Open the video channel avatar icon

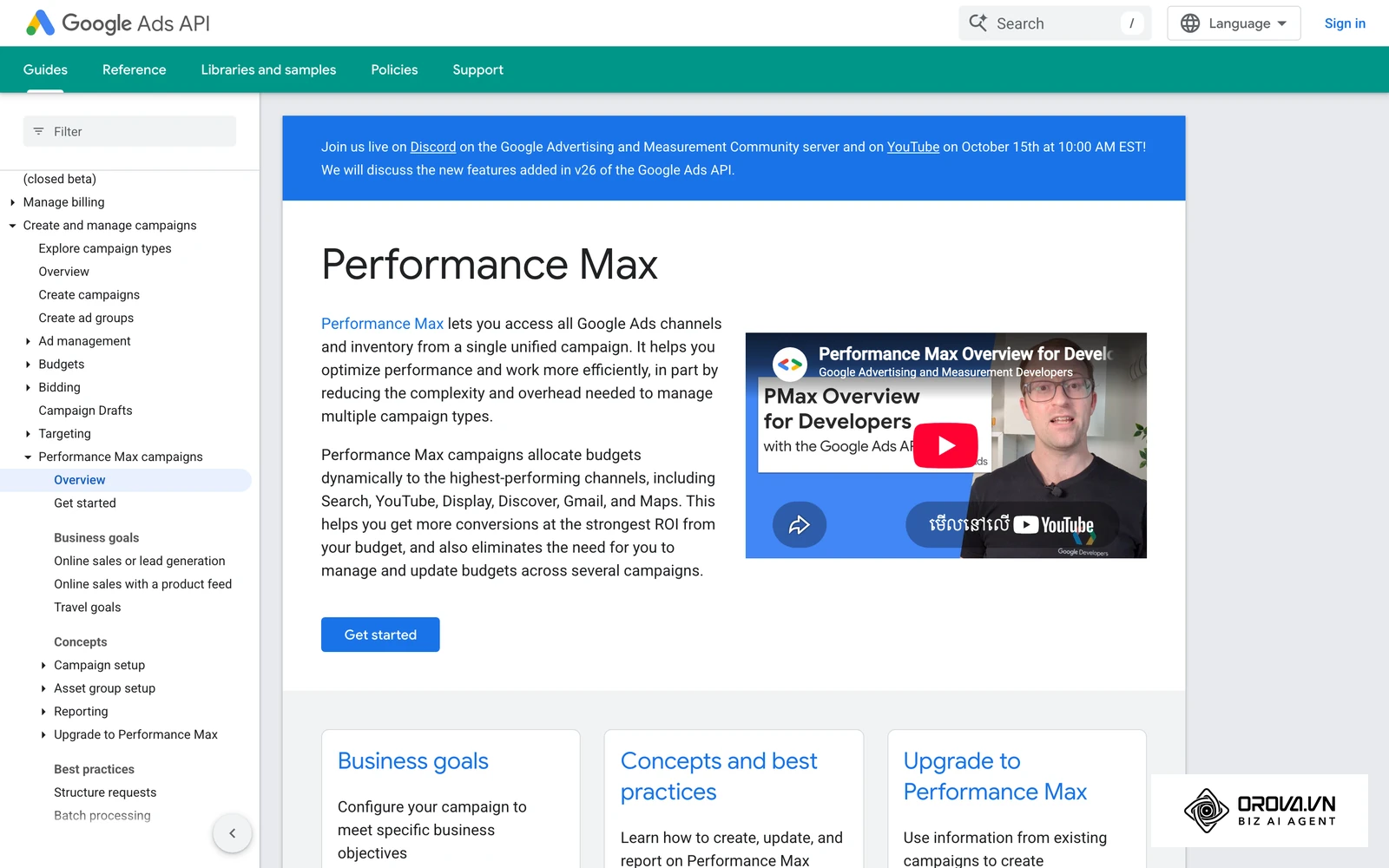(790, 365)
